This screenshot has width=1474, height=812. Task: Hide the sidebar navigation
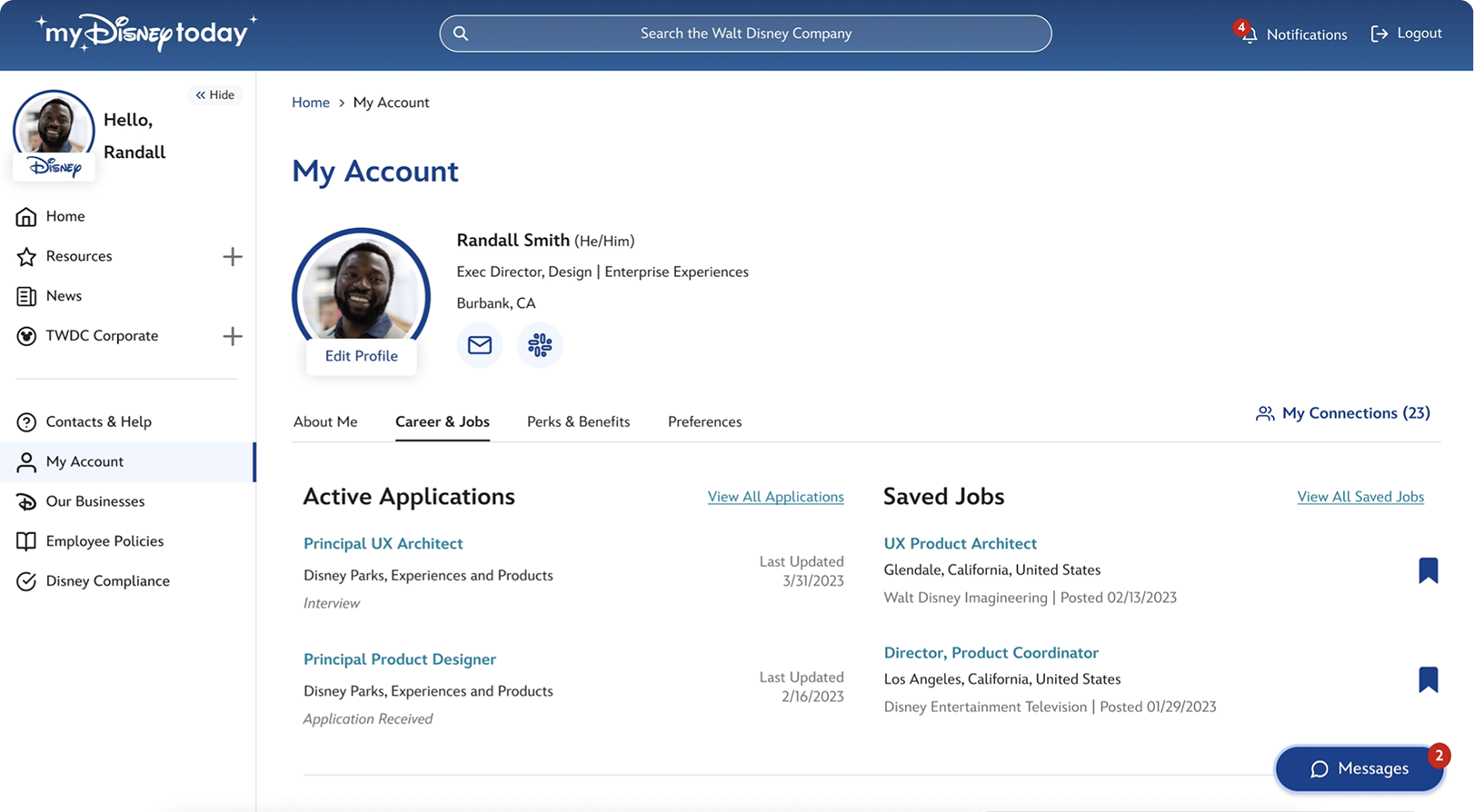pos(215,94)
